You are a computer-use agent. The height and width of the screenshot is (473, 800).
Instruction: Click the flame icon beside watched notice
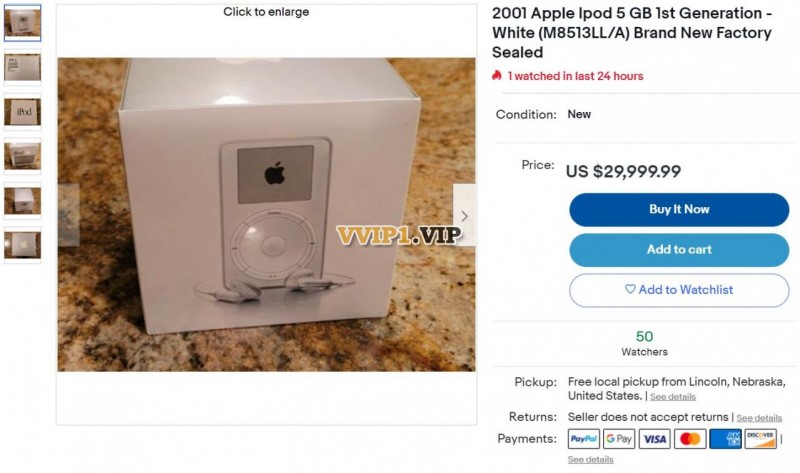496,76
